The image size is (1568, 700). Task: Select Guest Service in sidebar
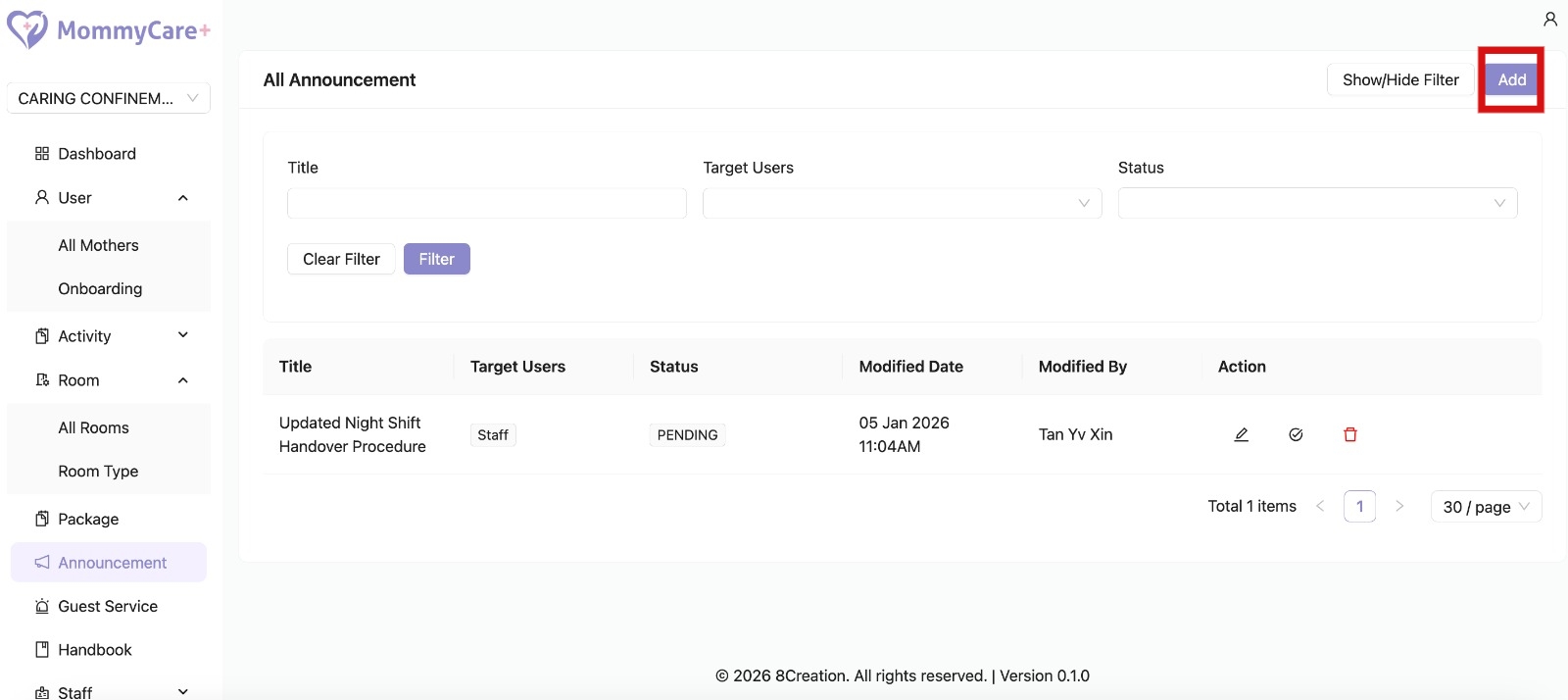point(107,606)
